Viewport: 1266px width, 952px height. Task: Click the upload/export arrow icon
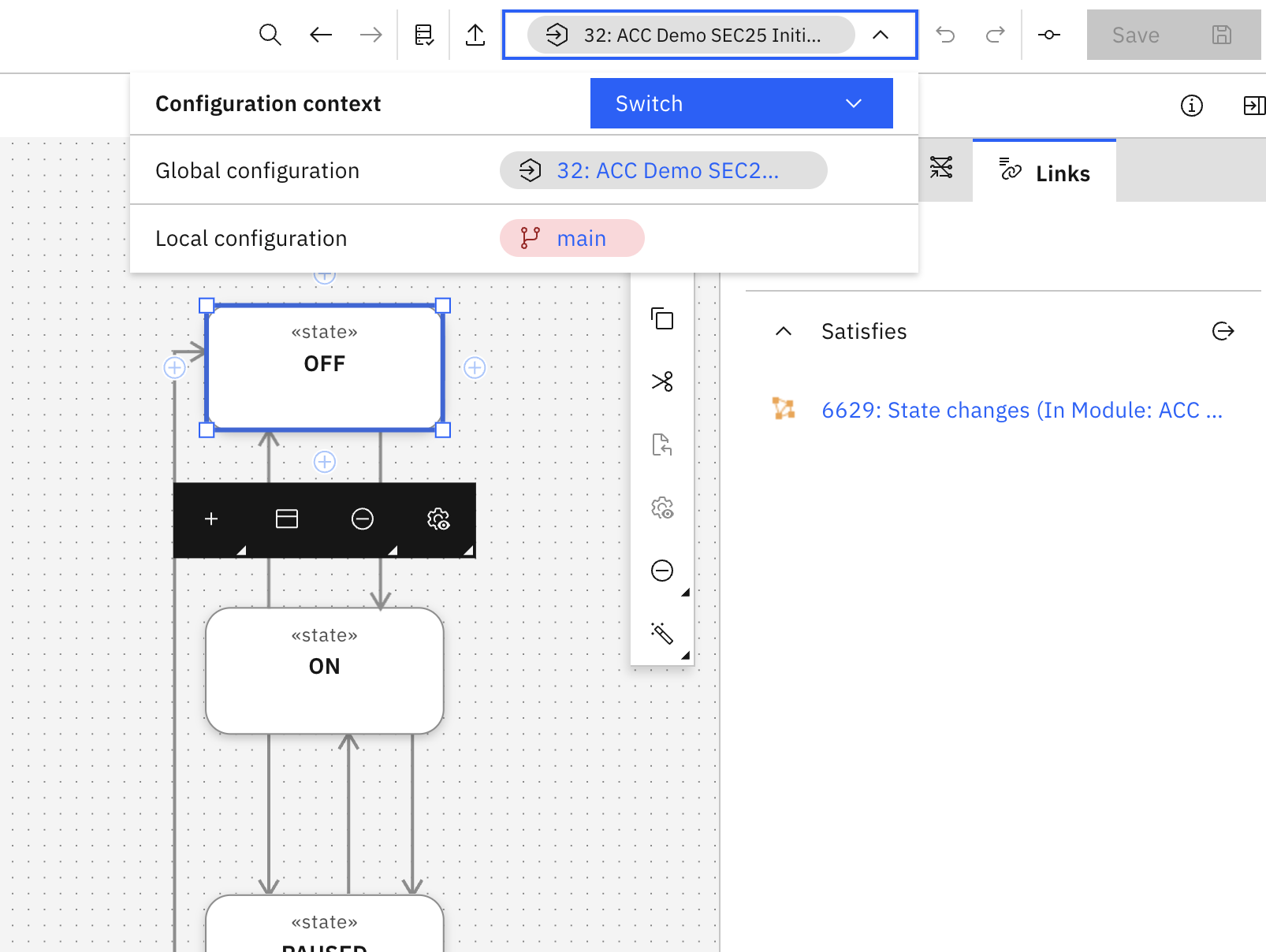click(x=475, y=35)
